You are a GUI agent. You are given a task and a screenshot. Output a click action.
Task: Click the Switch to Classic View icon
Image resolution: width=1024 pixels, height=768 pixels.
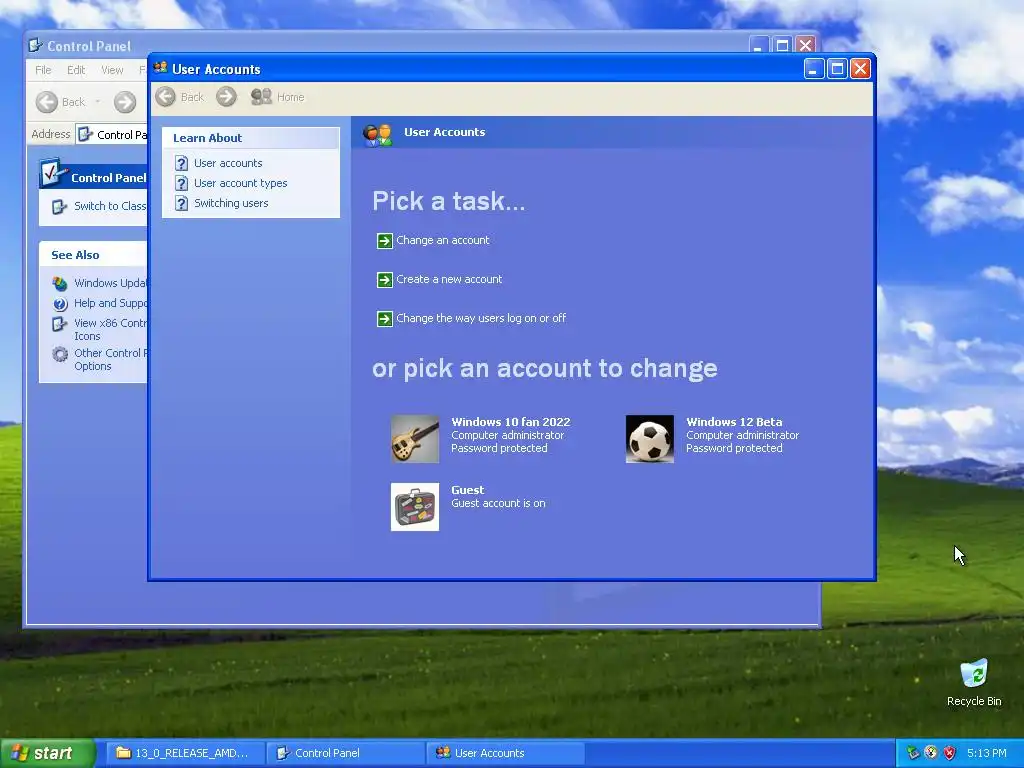click(59, 206)
